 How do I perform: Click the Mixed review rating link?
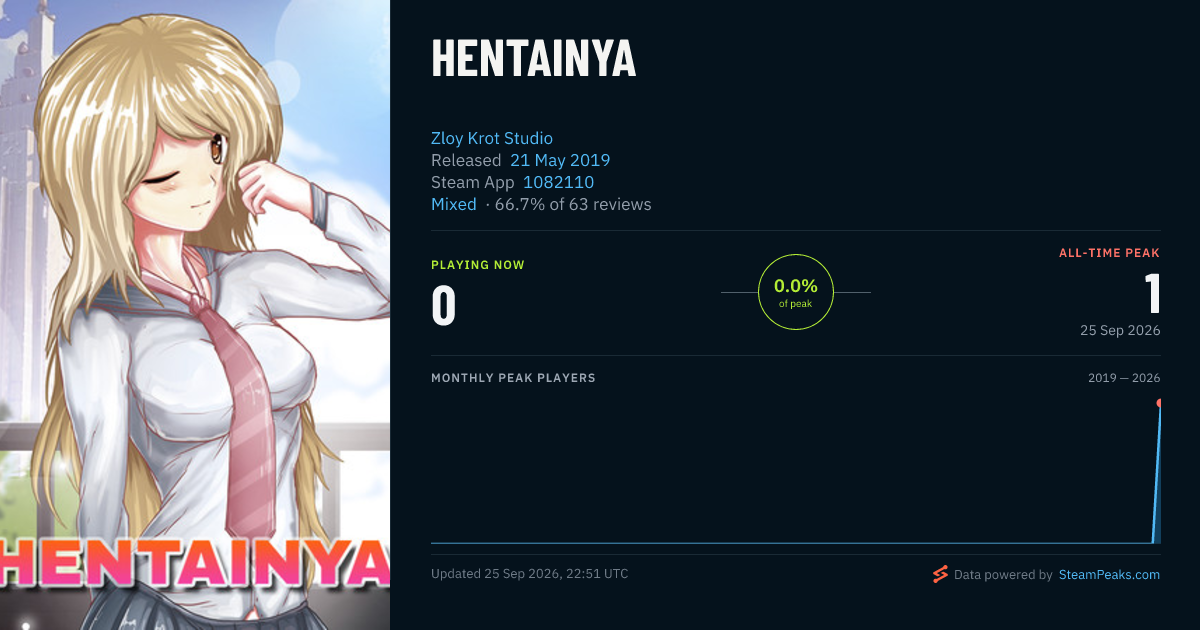point(454,204)
